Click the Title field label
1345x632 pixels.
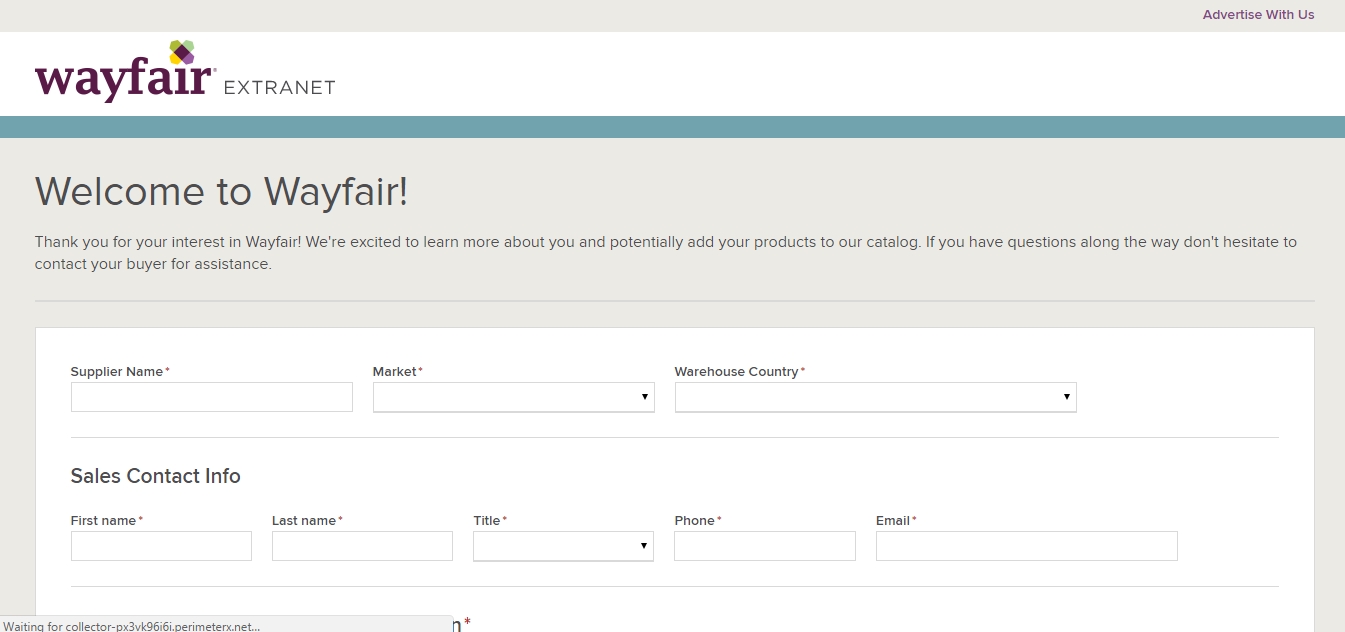[487, 521]
